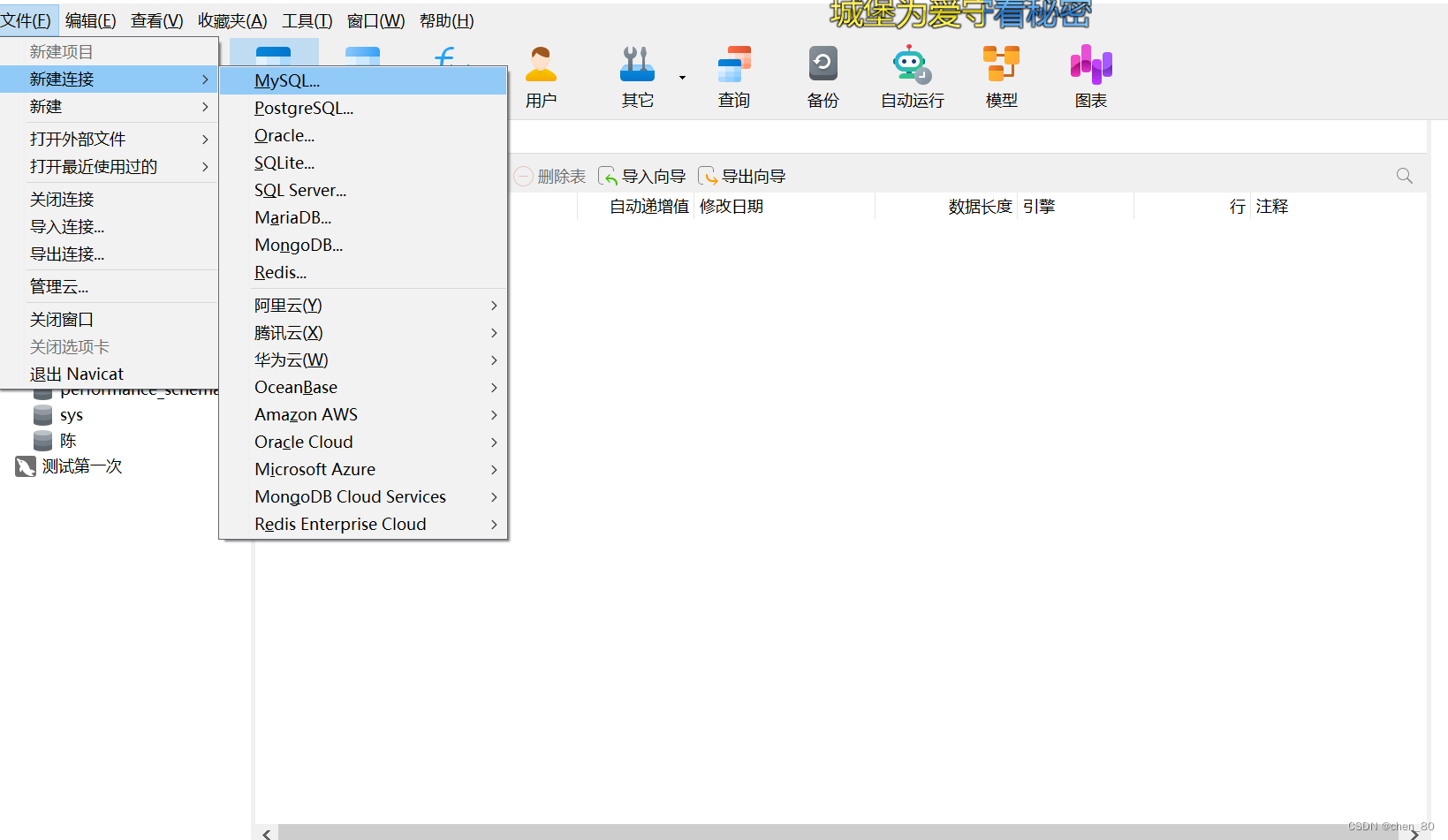Viewport: 1448px width, 840px height.
Task: Expand the MongoDB Cloud Services submenu
Action: tap(494, 496)
